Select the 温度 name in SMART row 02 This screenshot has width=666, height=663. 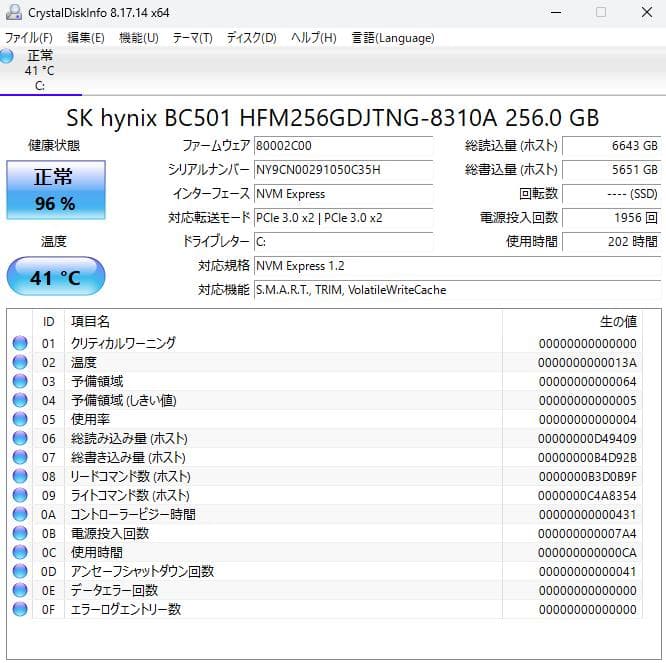pos(84,362)
